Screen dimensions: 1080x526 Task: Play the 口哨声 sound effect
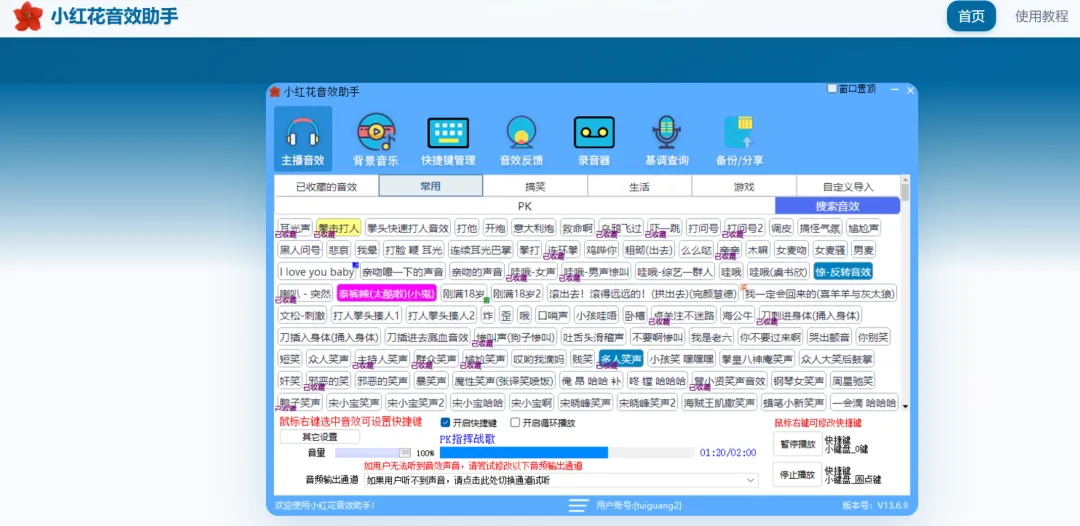click(x=552, y=315)
